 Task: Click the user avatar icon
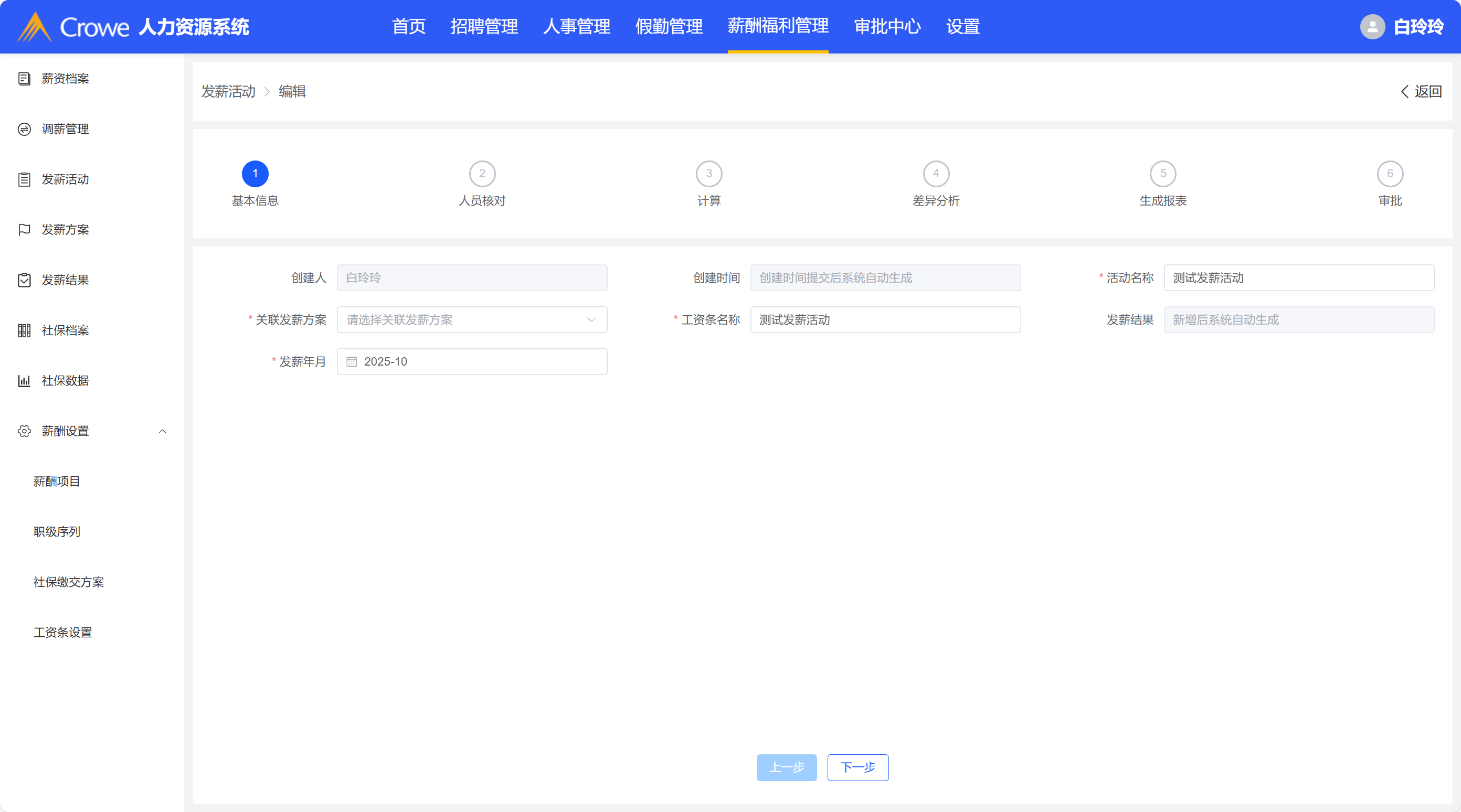(1372, 27)
